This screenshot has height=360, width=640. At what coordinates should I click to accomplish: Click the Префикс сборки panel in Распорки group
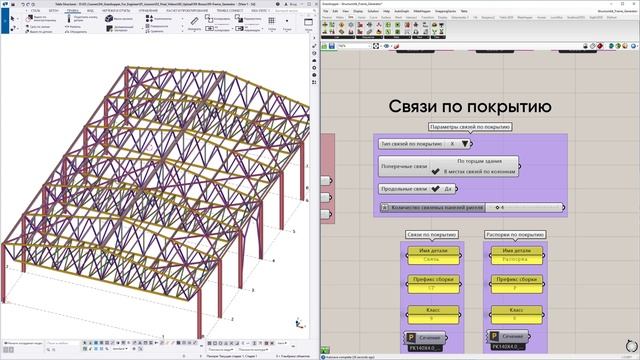click(517, 284)
